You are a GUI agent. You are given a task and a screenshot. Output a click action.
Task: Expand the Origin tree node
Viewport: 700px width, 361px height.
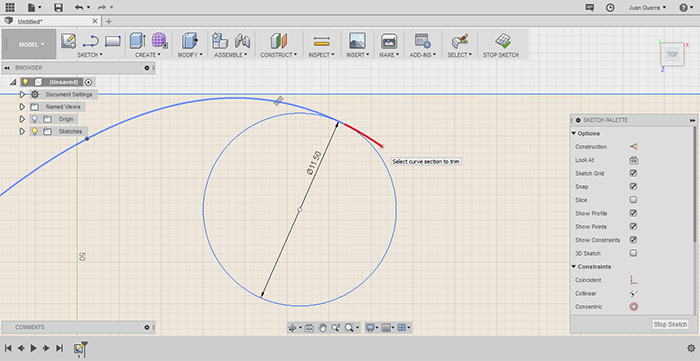22,119
